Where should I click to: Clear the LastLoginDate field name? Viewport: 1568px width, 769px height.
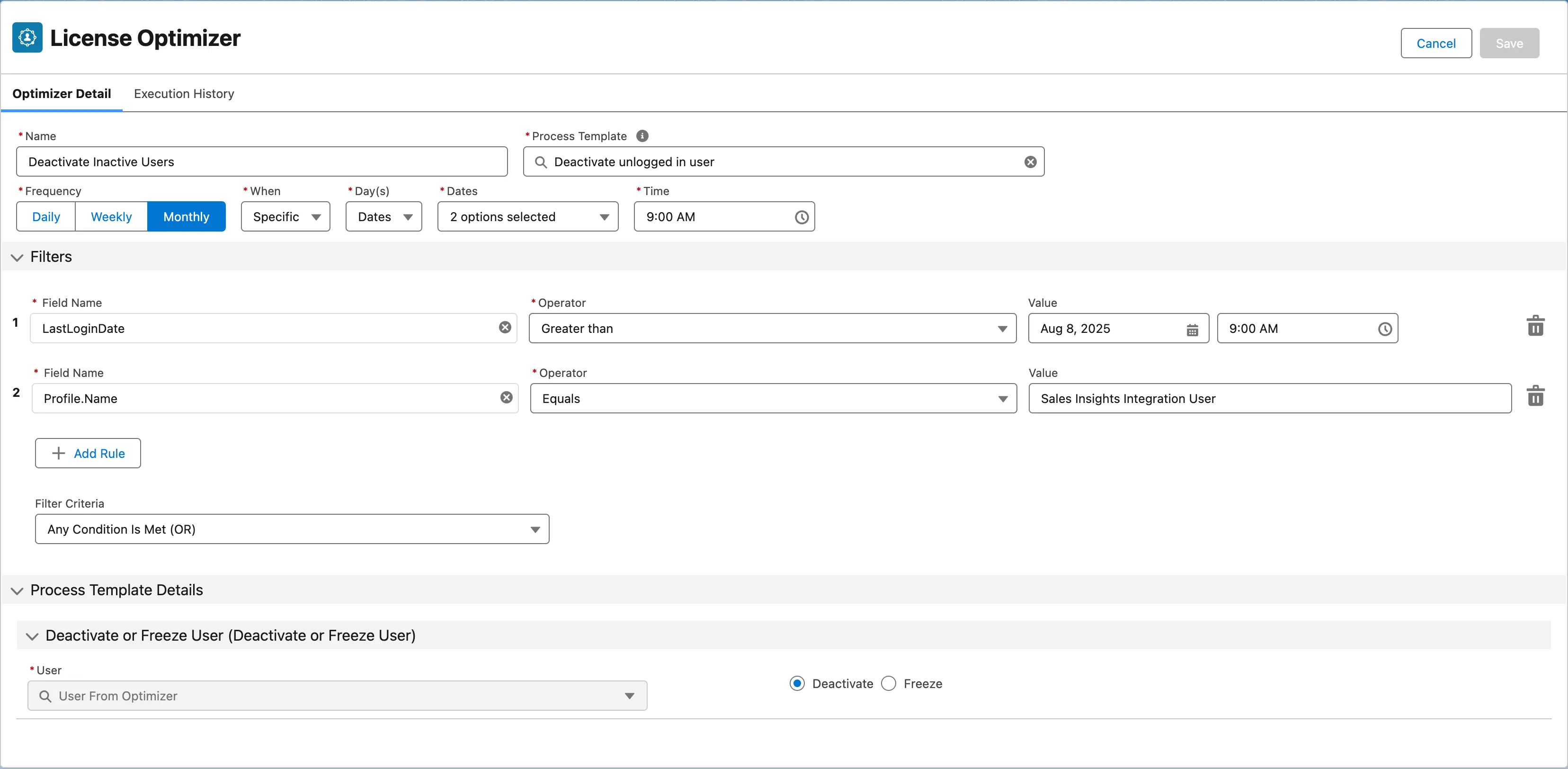505,328
